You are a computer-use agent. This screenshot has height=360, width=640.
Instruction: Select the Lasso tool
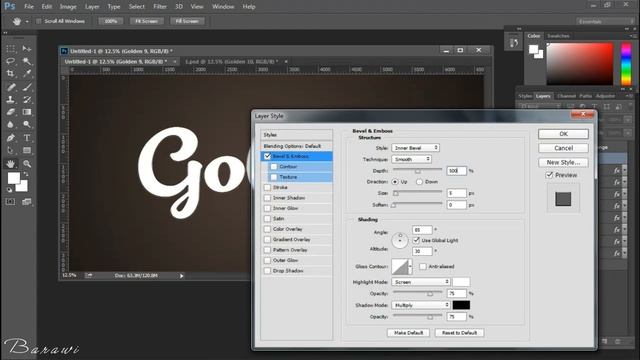(11, 61)
